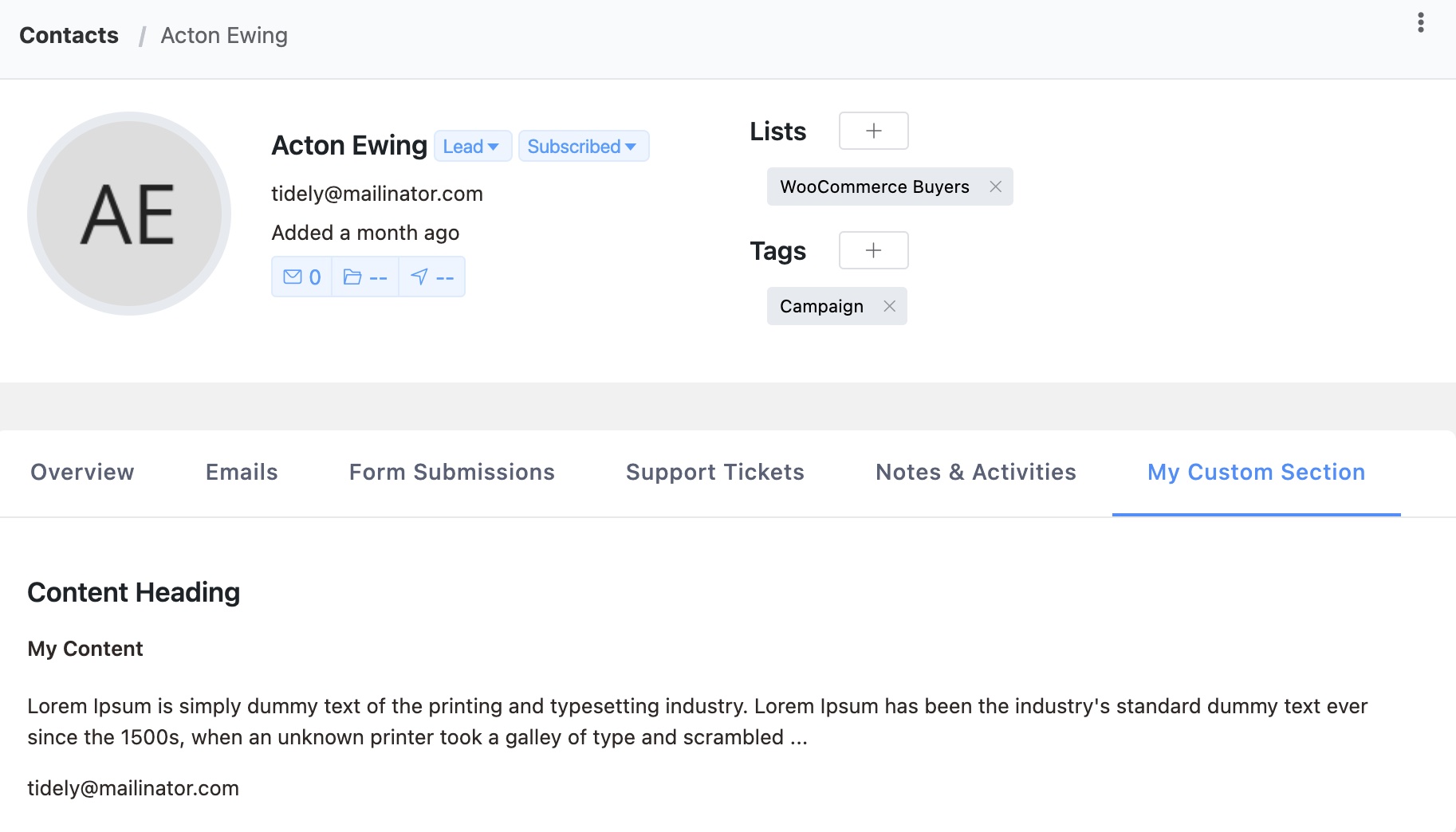Click the envelope icon showing email count
The image size is (1456, 832).
[301, 277]
